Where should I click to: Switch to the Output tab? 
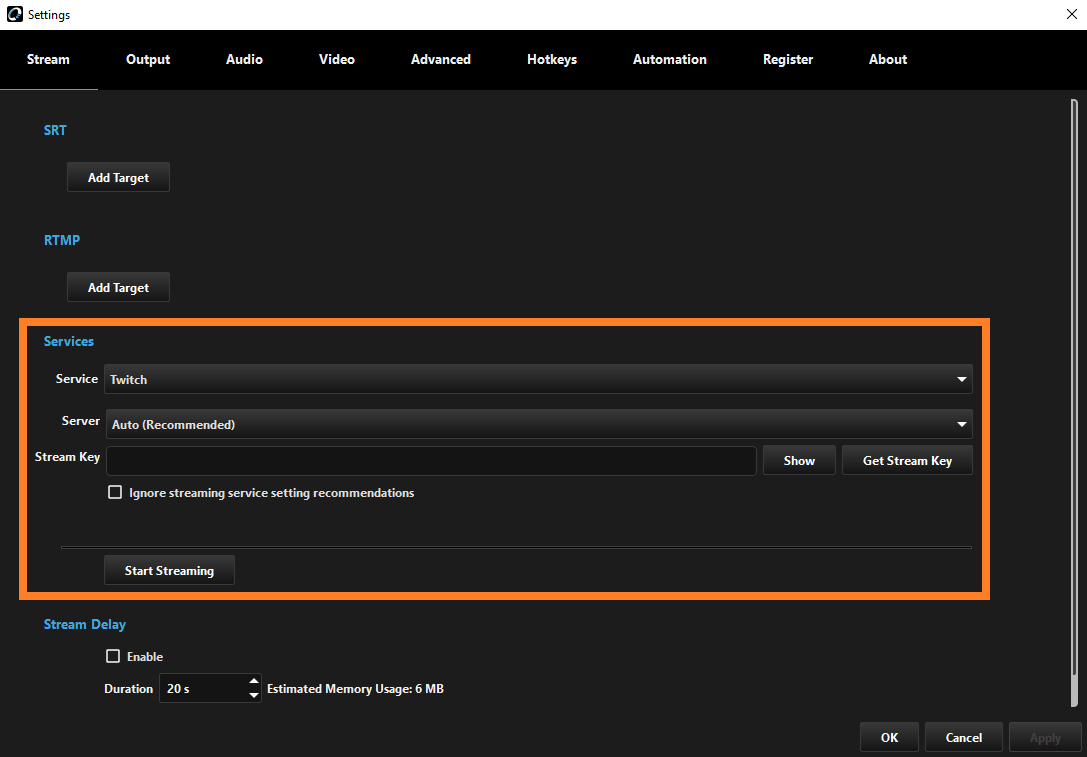coord(148,60)
